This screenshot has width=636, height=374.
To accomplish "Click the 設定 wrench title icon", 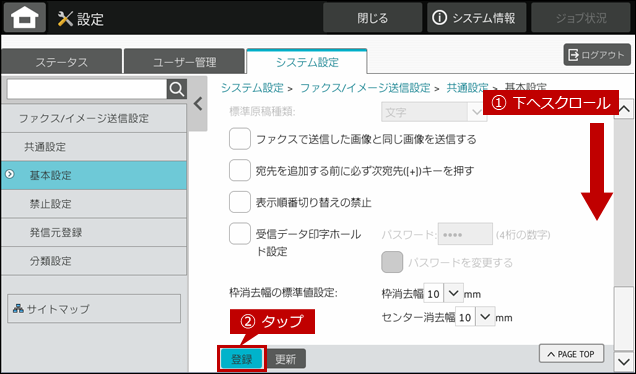I will tap(65, 19).
